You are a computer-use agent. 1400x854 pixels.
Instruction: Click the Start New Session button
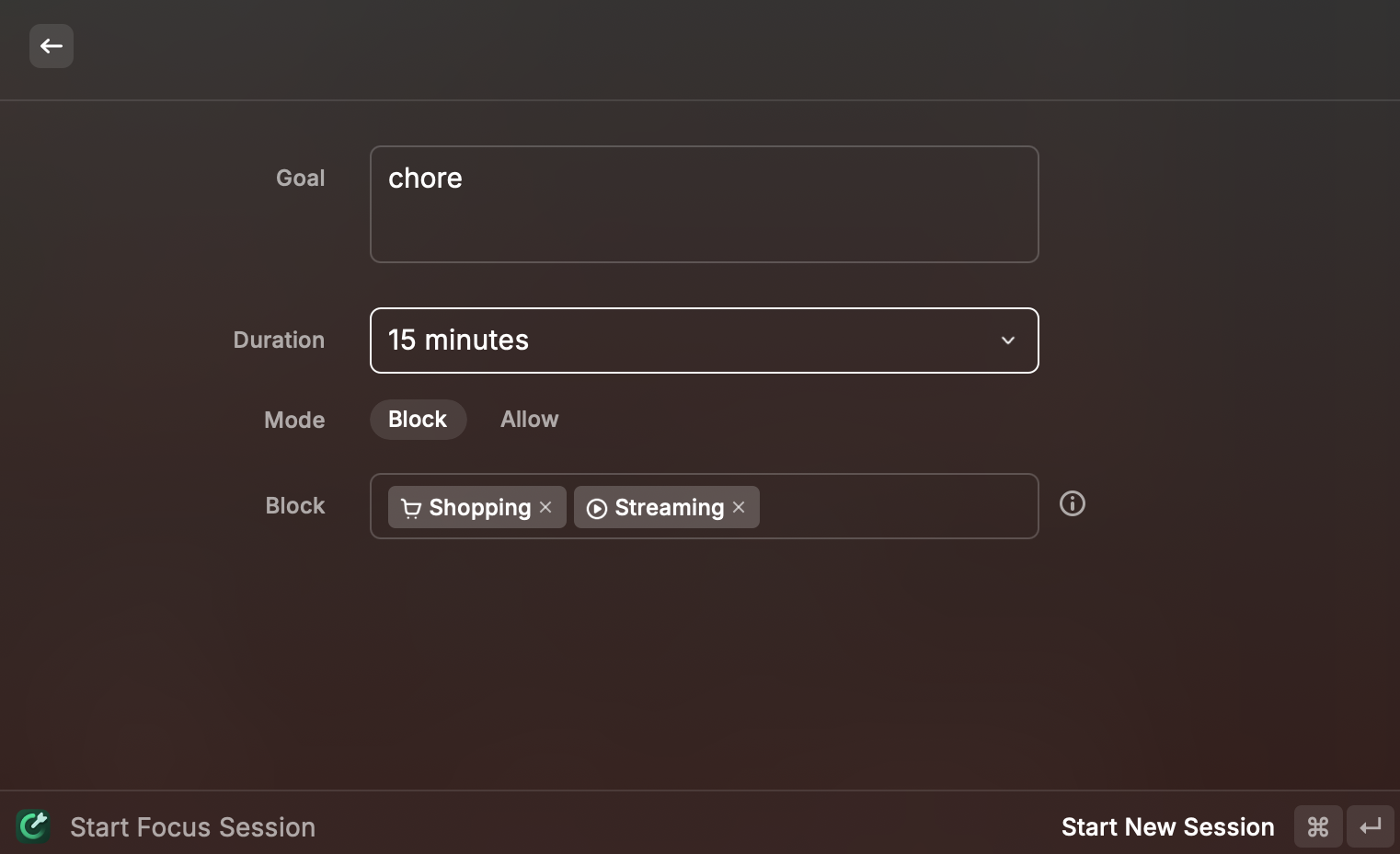pyautogui.click(x=1167, y=826)
